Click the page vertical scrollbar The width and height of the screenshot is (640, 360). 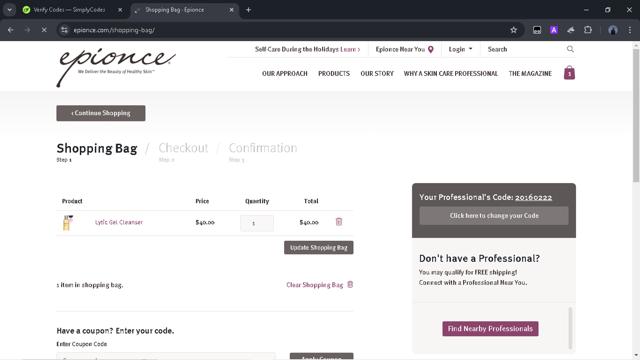(x=636, y=115)
